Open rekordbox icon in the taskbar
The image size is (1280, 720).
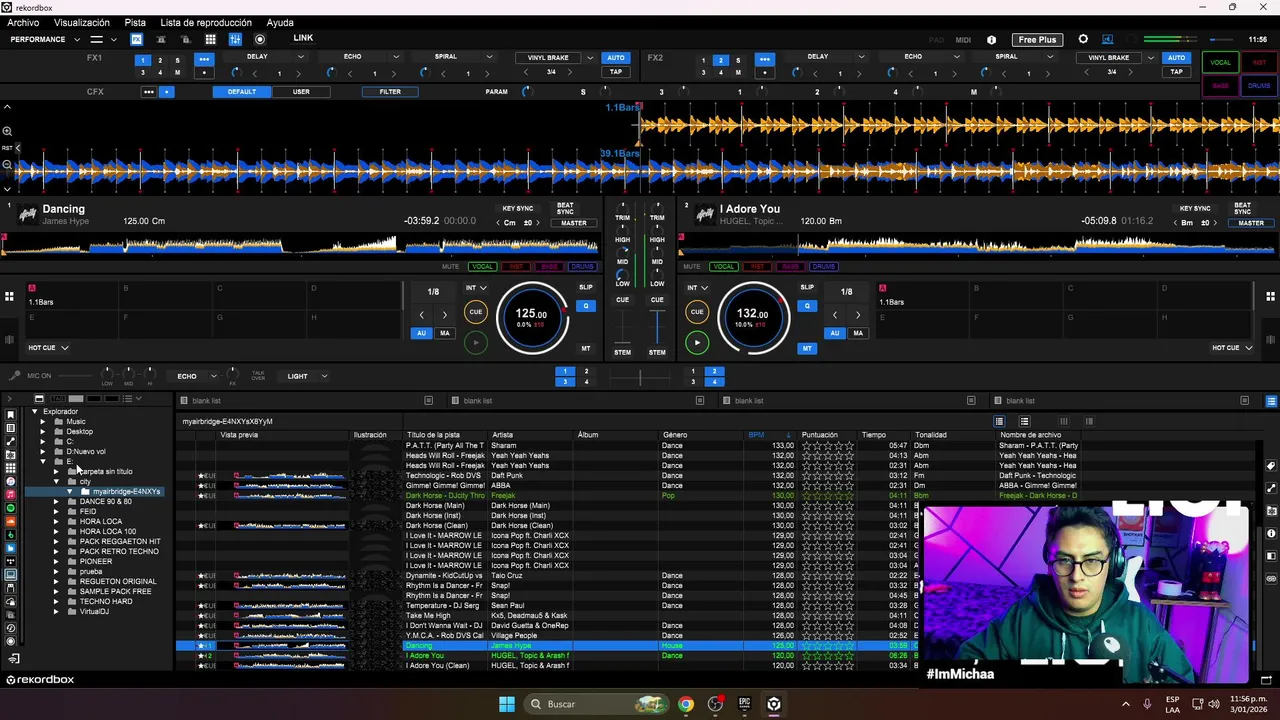pos(773,704)
